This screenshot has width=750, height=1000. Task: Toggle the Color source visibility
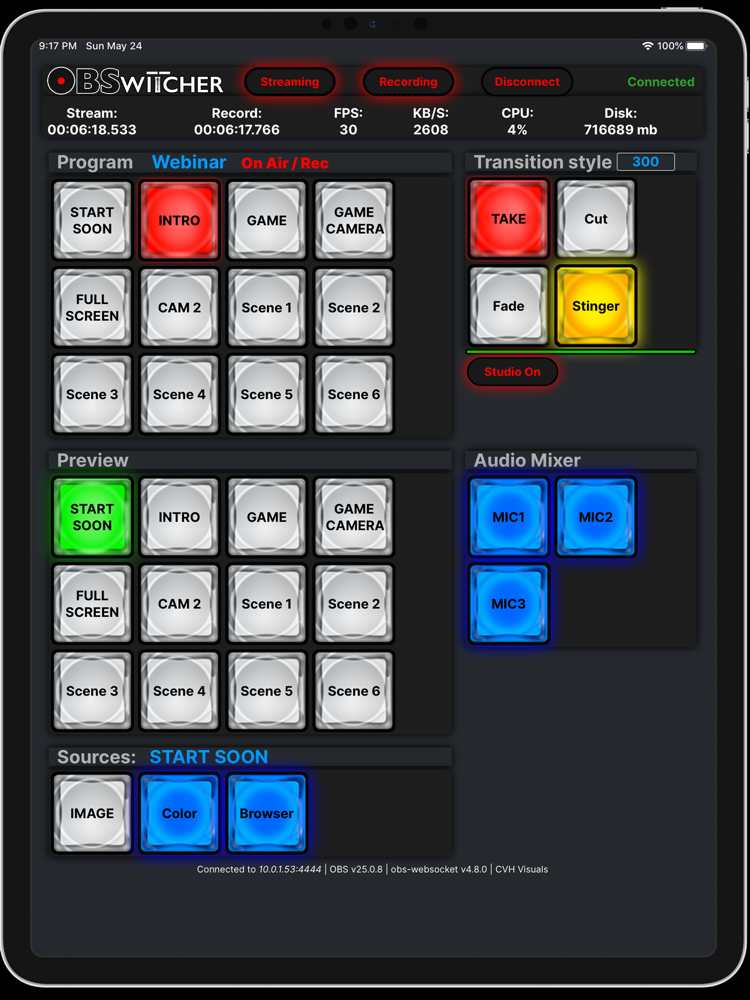point(179,814)
